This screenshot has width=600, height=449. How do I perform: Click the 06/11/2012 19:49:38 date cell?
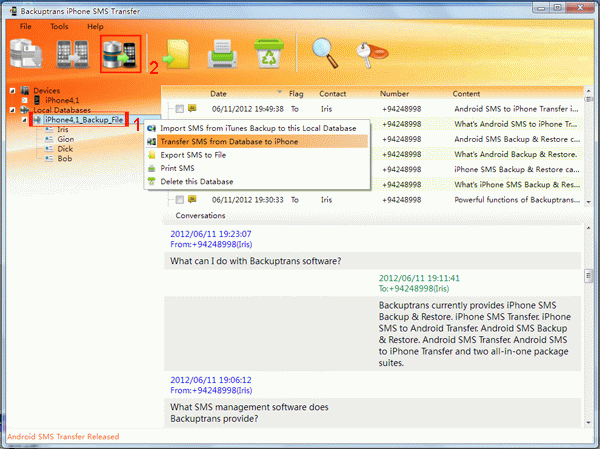tap(248, 109)
